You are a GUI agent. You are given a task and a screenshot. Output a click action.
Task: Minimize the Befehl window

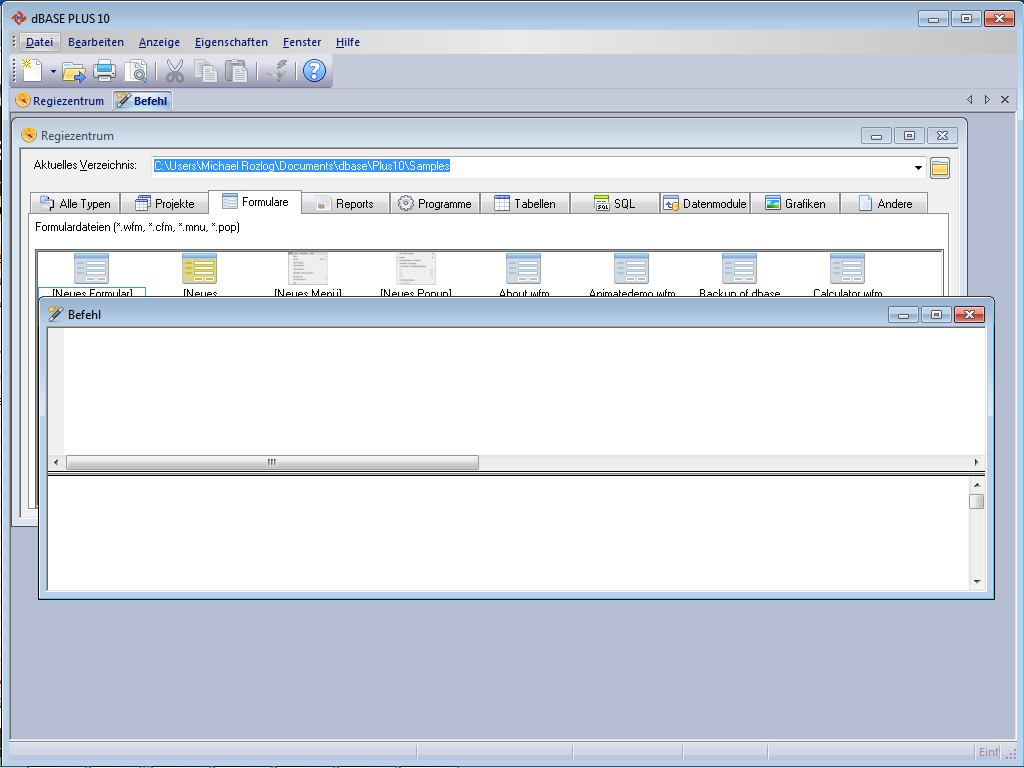(x=903, y=315)
